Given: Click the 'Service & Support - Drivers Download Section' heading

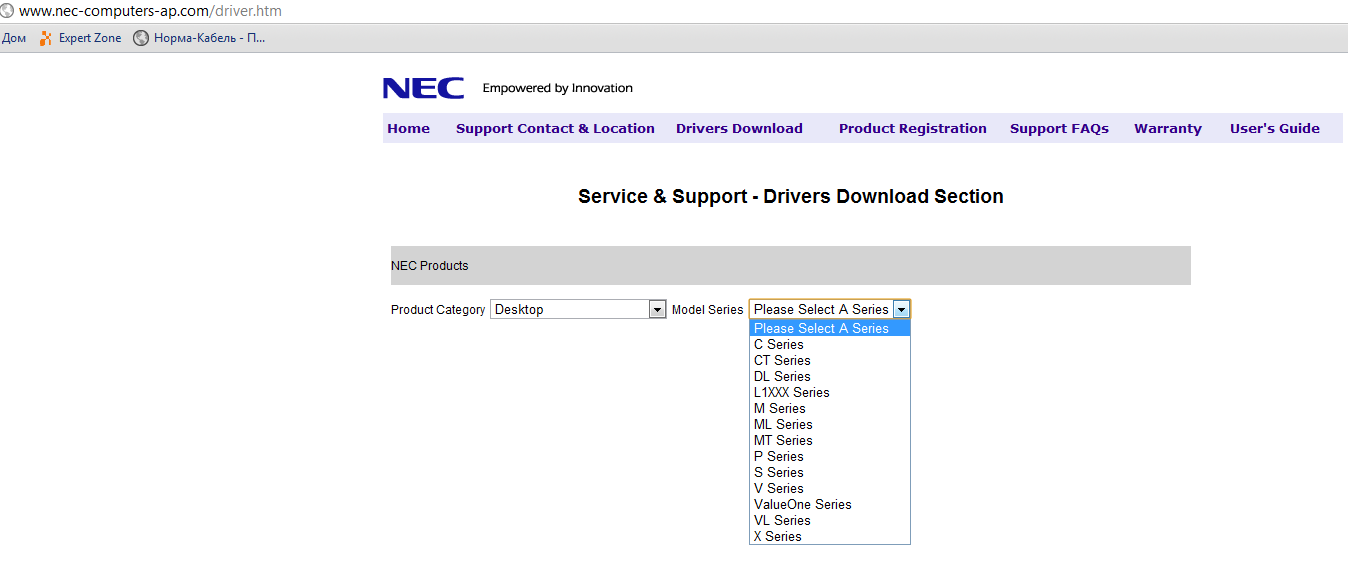Looking at the screenshot, I should 791,196.
